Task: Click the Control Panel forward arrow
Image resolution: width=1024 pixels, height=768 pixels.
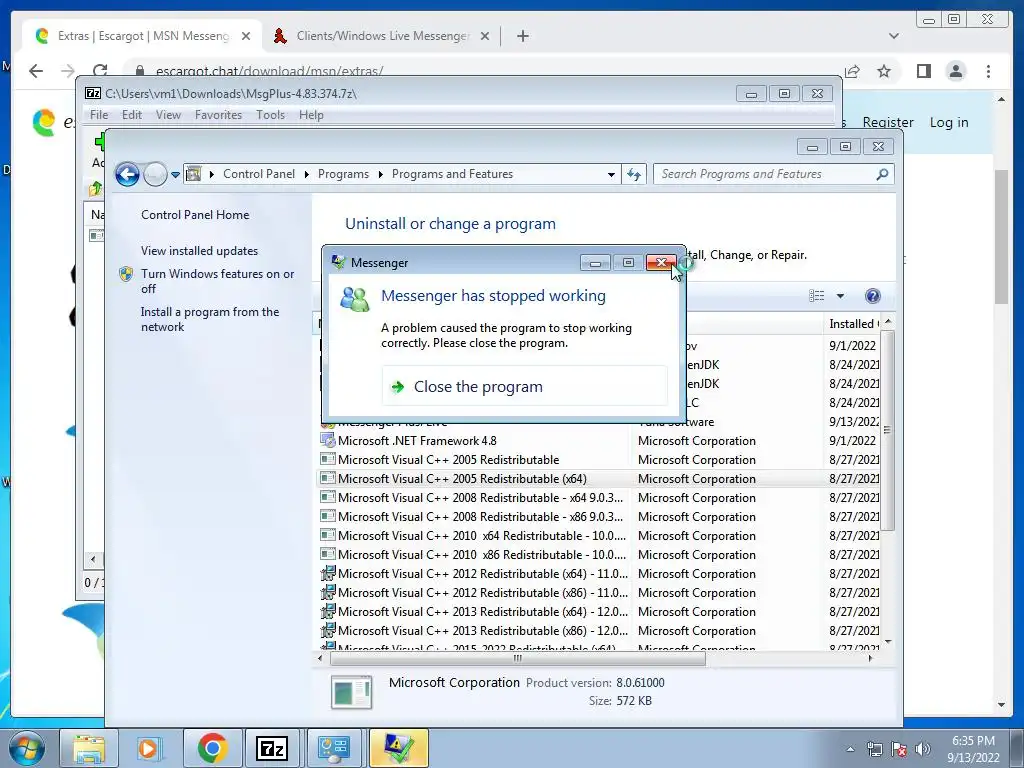Action: coord(155,174)
